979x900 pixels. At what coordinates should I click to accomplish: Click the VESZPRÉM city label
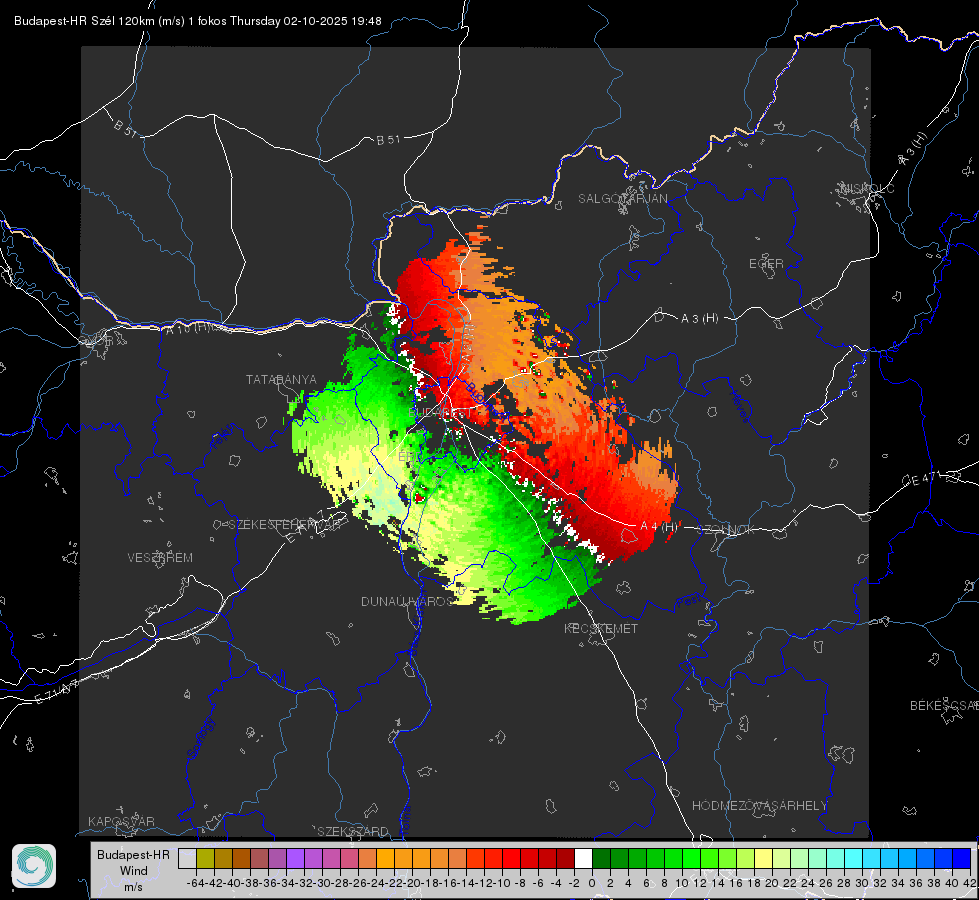pos(160,558)
